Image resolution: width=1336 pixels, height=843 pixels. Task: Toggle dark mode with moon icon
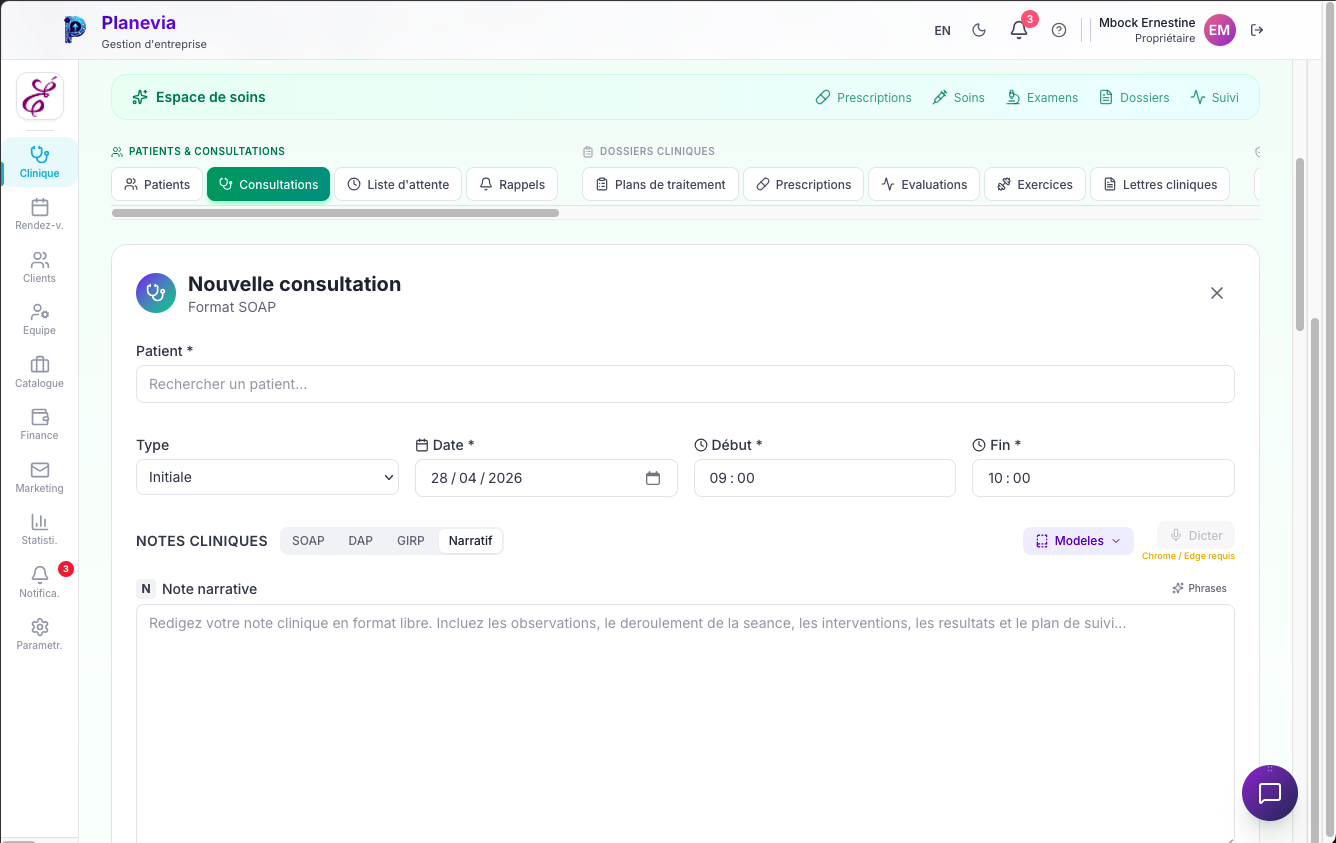pos(979,30)
